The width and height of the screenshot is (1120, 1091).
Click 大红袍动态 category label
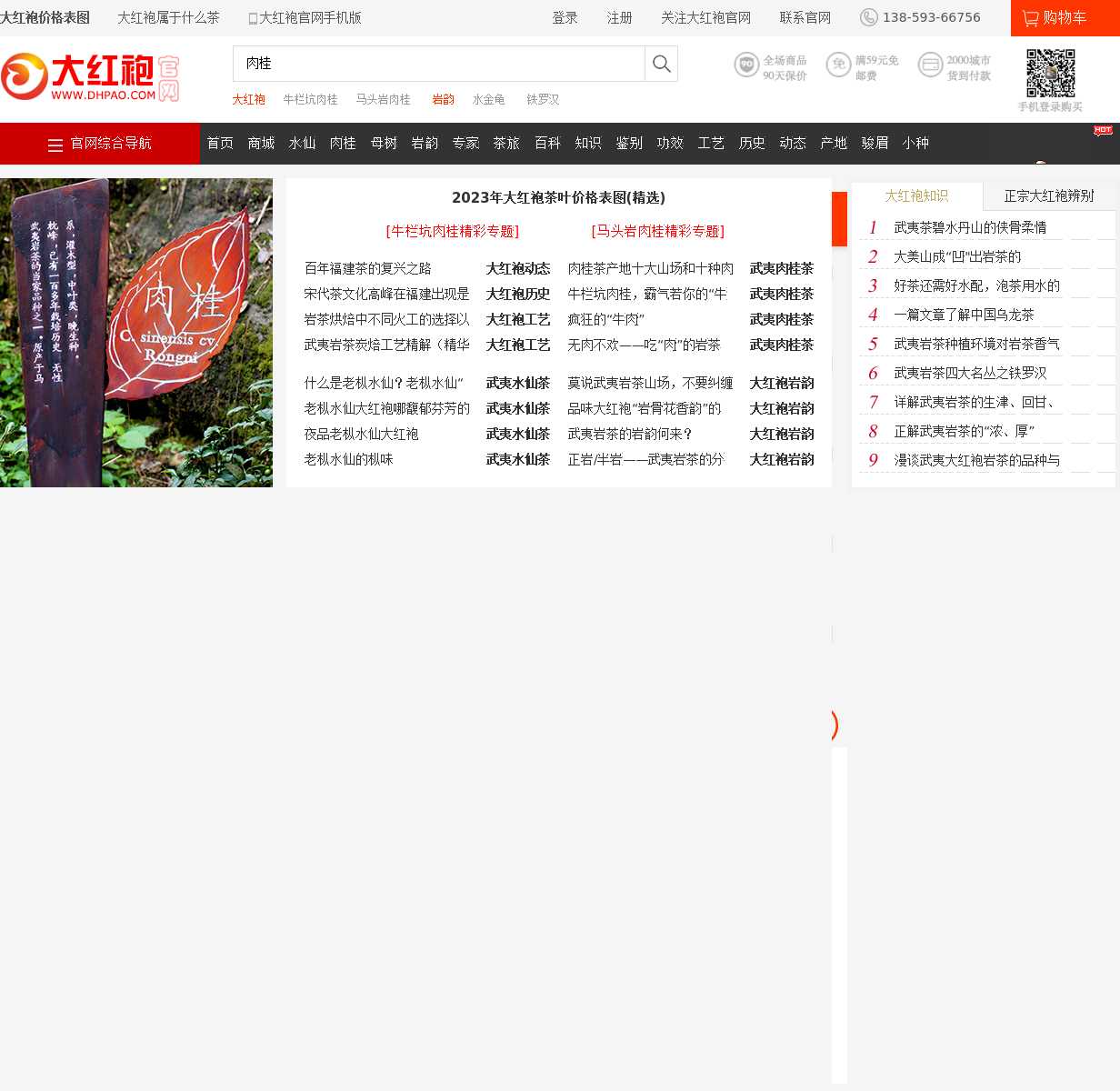pos(517,269)
